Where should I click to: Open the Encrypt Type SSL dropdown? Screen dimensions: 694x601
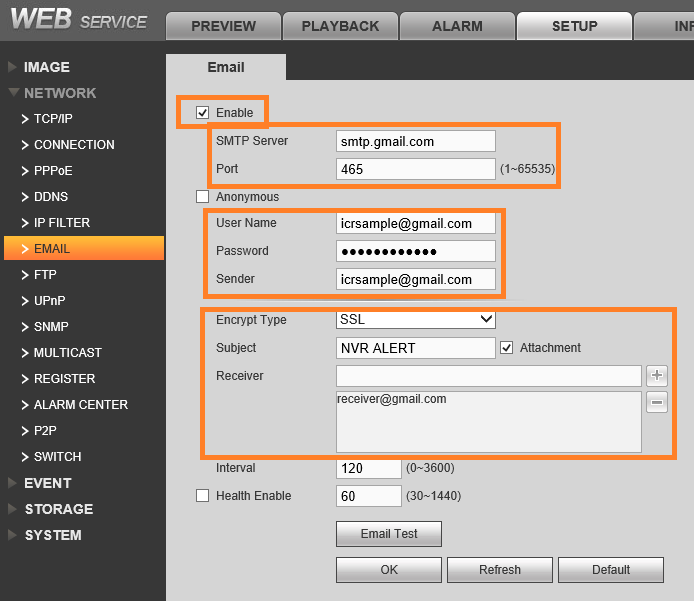416,319
